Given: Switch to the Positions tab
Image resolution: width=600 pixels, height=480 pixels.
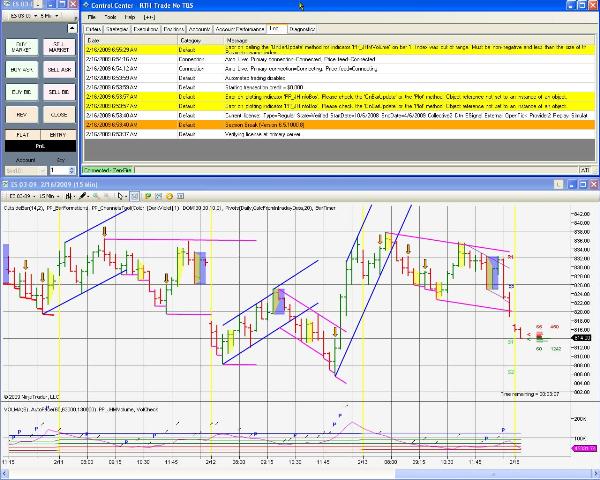Looking at the screenshot, I should tap(174, 29).
